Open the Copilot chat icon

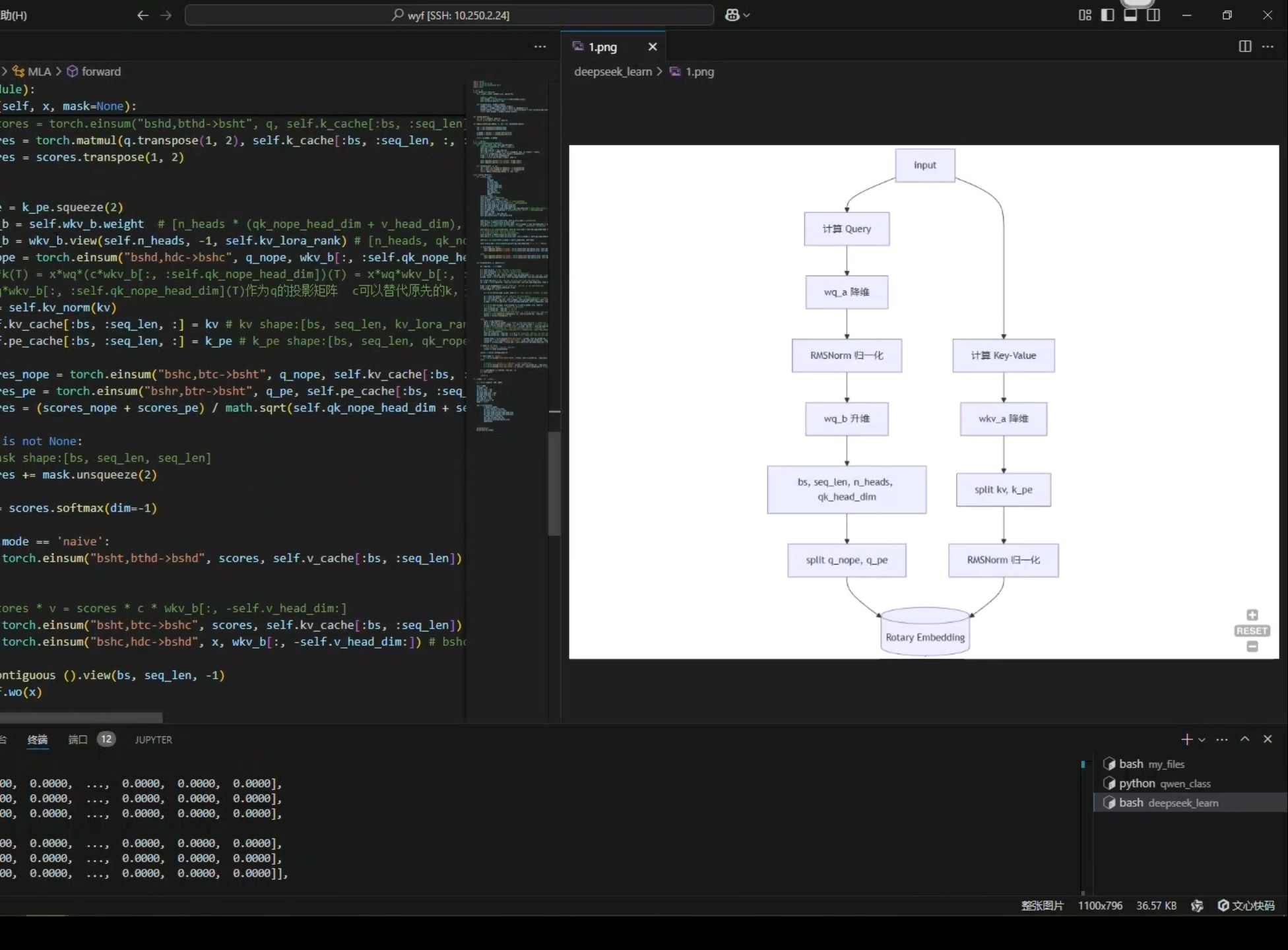pos(732,15)
